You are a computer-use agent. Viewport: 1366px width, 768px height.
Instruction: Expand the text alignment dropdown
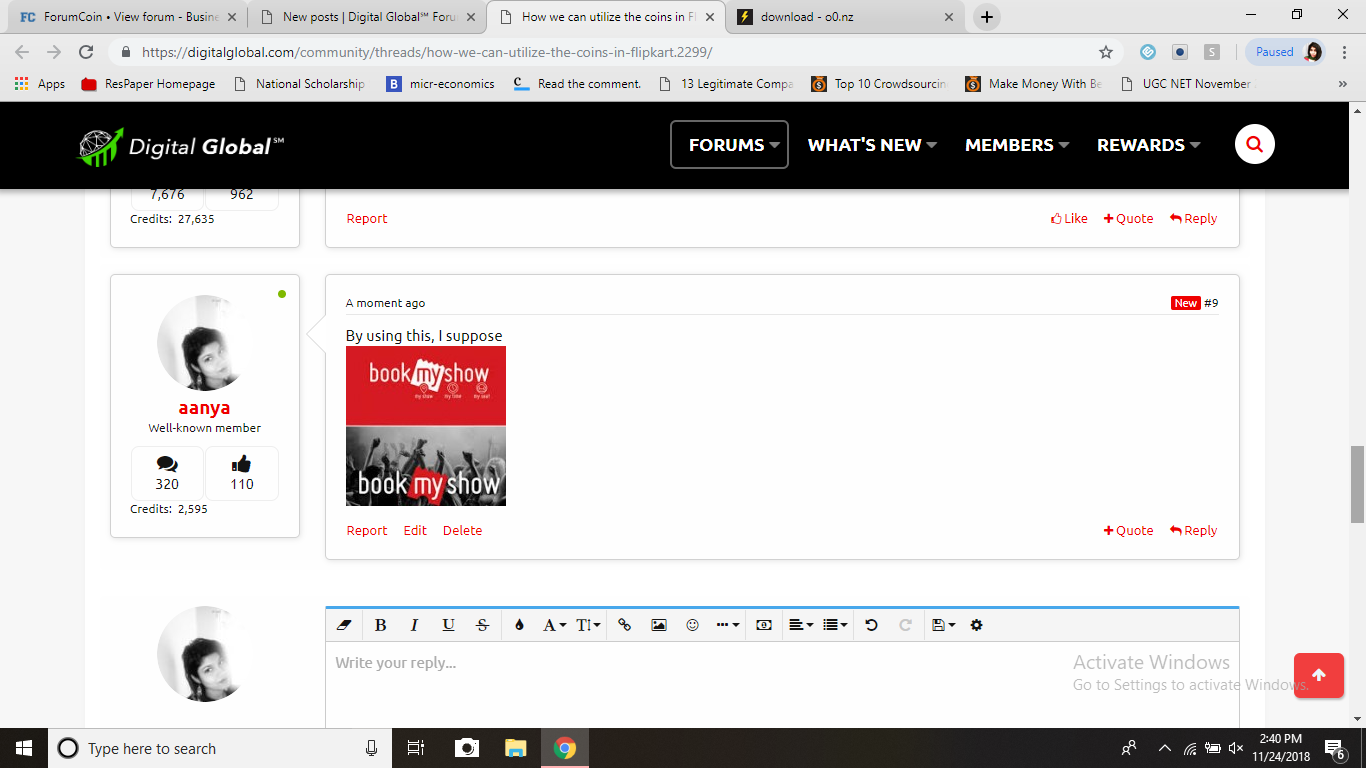(x=799, y=624)
